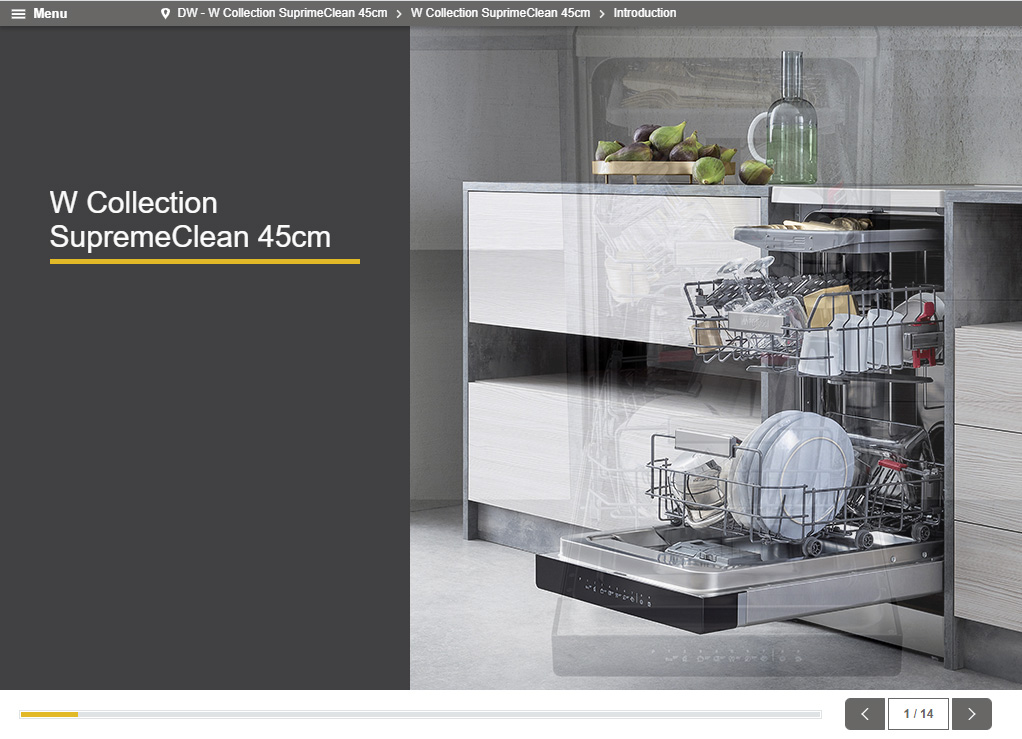Image resolution: width=1022 pixels, height=739 pixels.
Task: Click the 1 / 14 page counter field
Action: click(918, 714)
